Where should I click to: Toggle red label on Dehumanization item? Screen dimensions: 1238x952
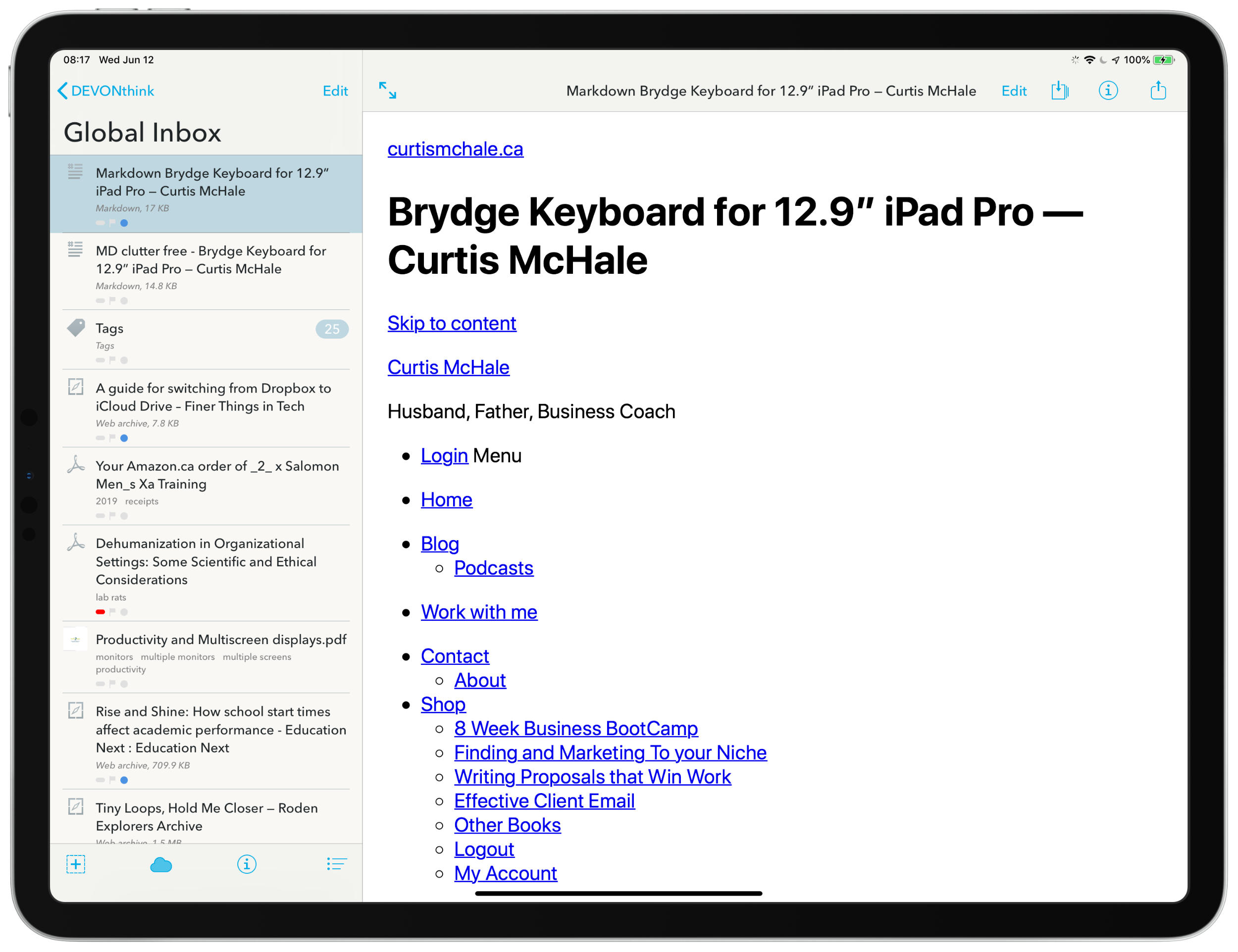tap(101, 611)
